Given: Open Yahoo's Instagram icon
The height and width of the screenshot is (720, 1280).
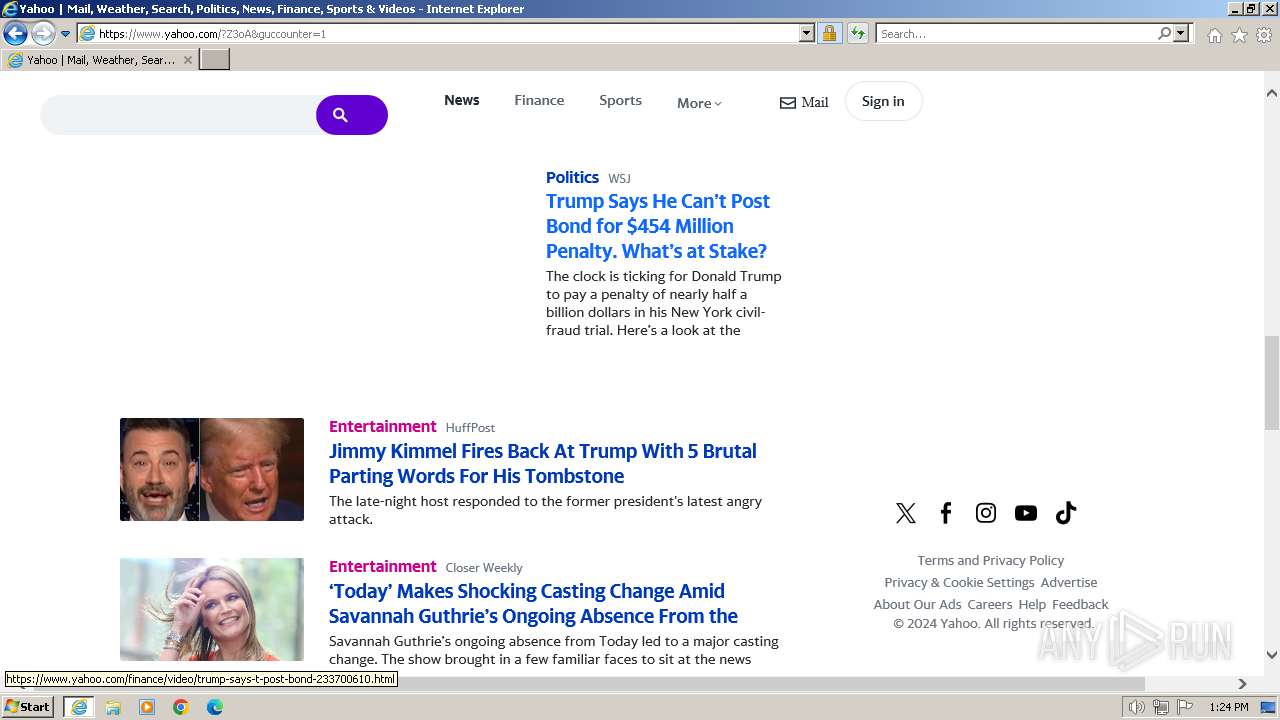Looking at the screenshot, I should pyautogui.click(x=986, y=513).
